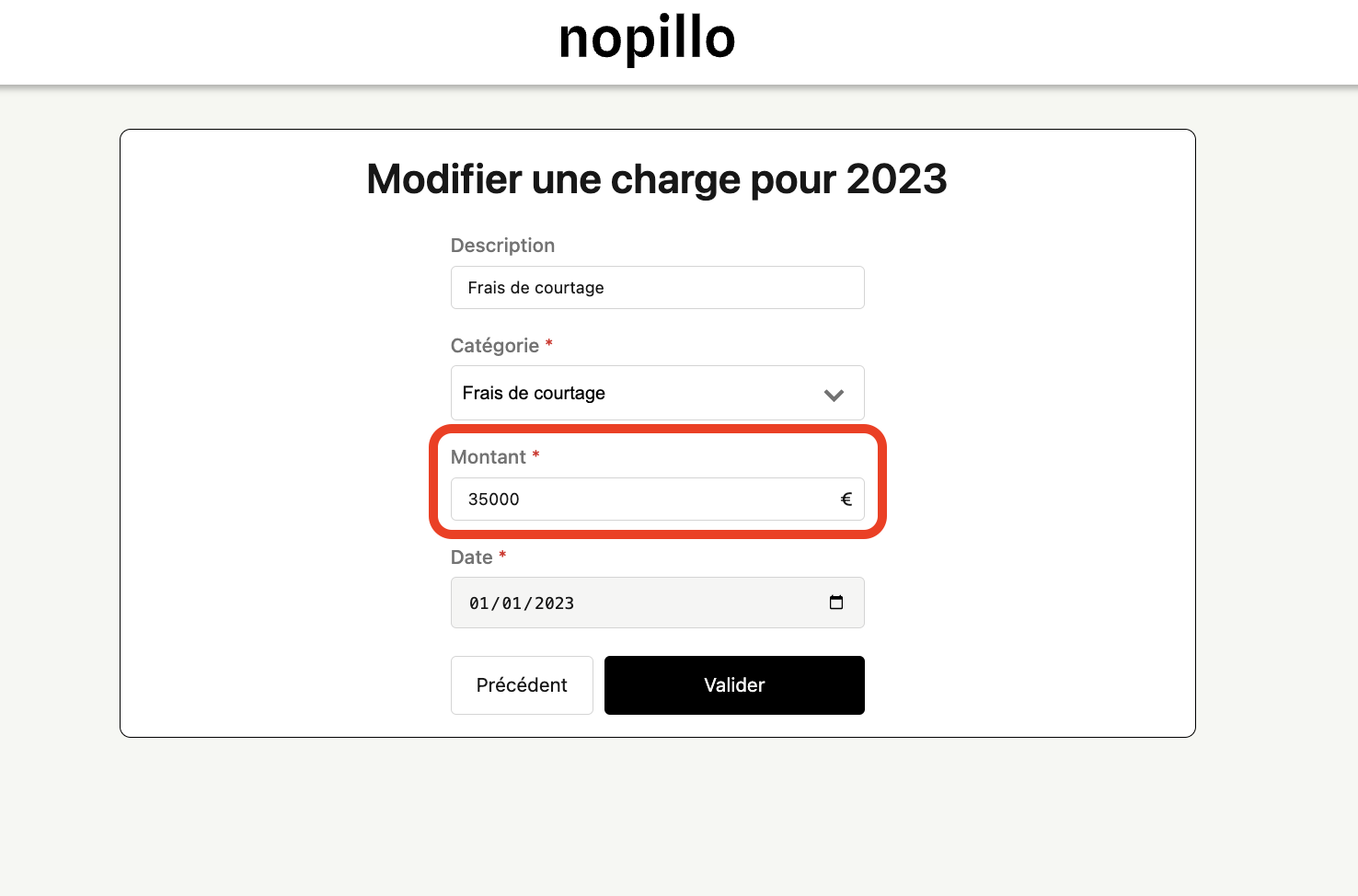
Task: Click the Montant label text
Action: tap(489, 457)
